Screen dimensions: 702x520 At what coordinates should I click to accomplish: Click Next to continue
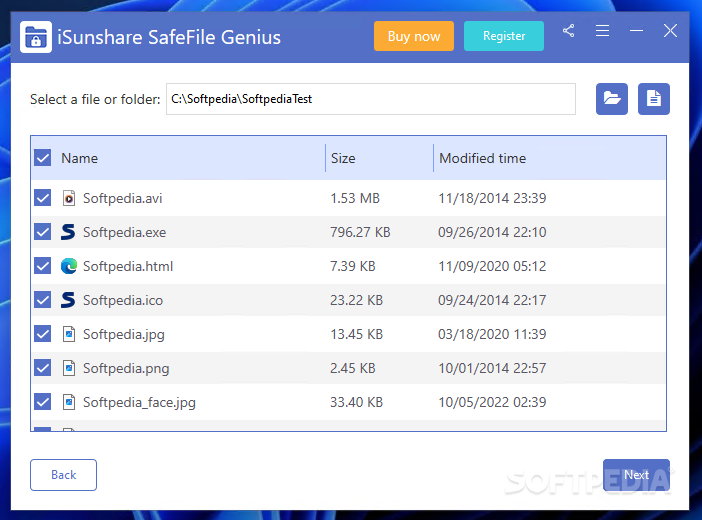pos(636,475)
